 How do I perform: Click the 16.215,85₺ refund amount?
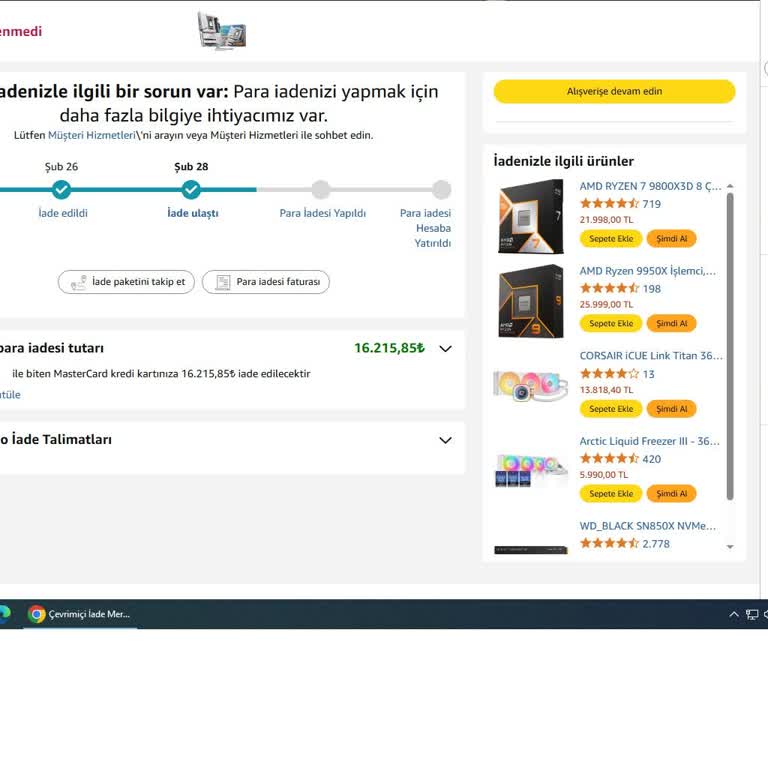pyautogui.click(x=389, y=348)
